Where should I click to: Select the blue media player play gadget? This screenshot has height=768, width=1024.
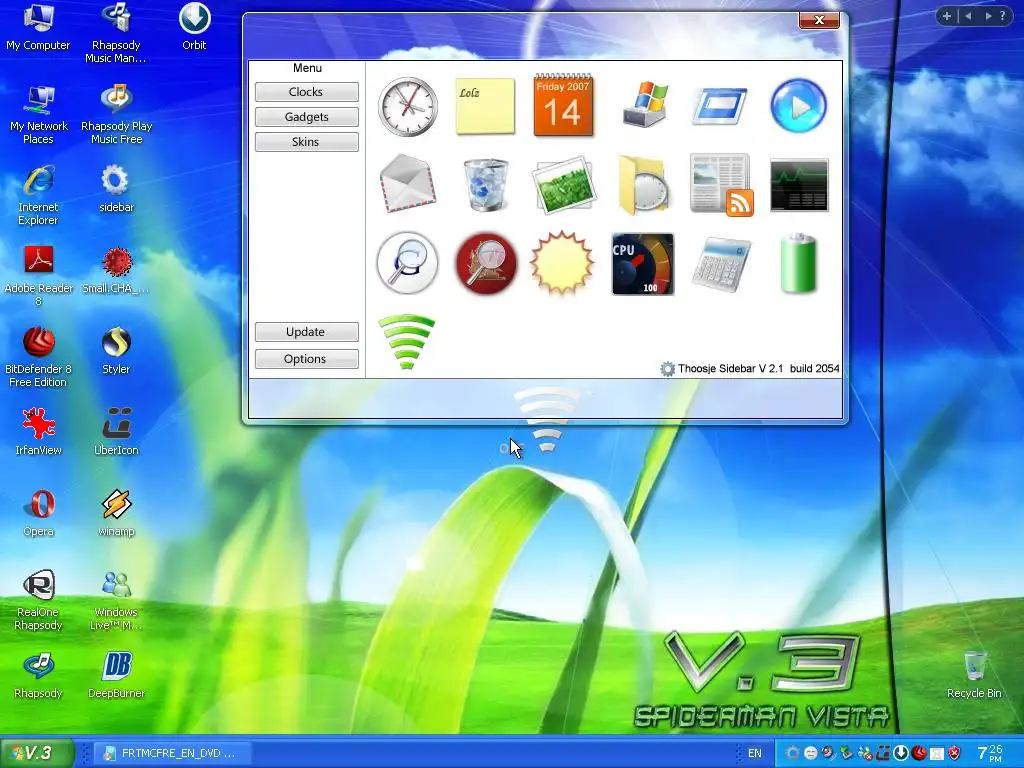click(x=798, y=106)
